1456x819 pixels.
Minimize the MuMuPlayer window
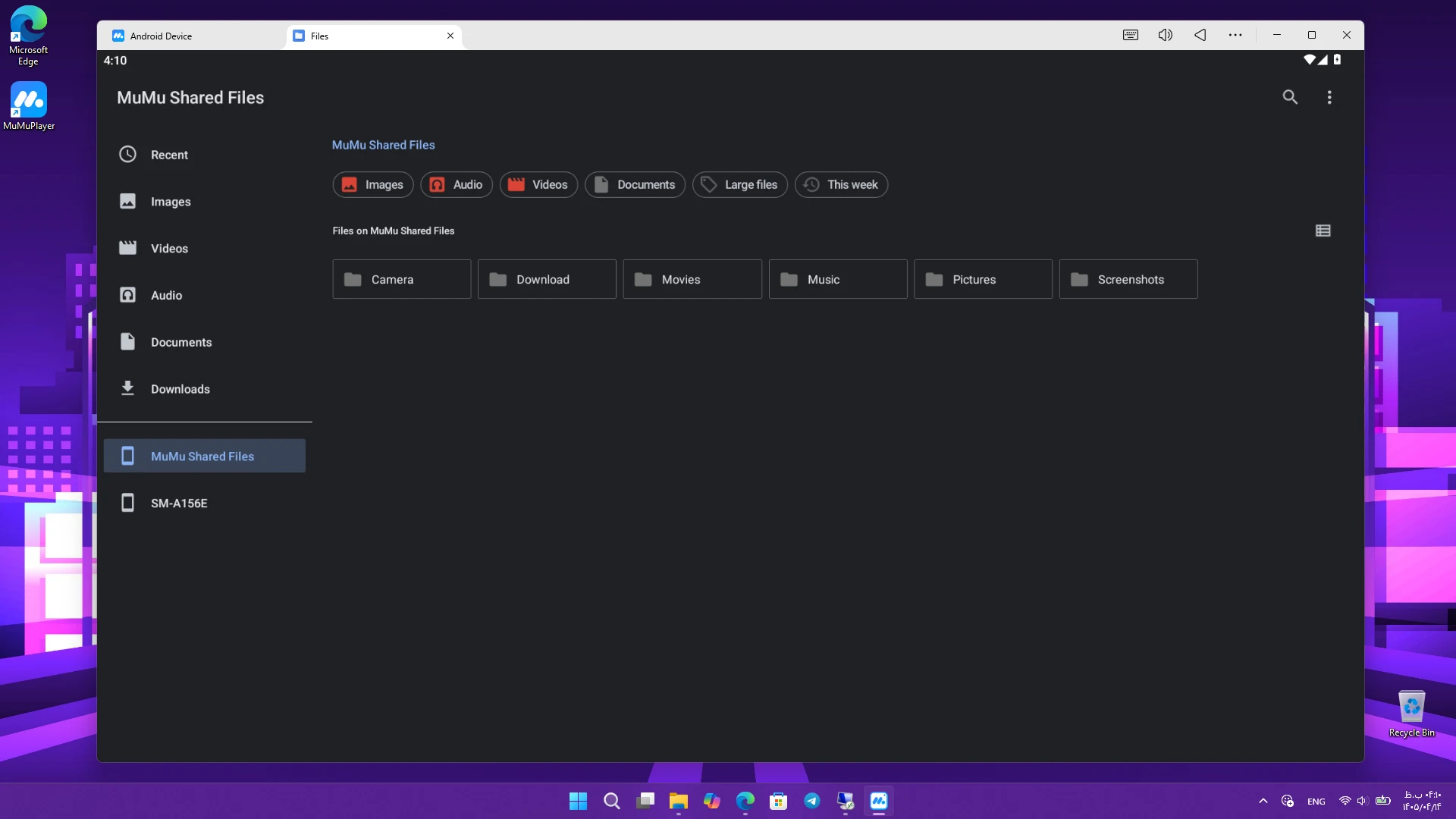pos(1277,35)
